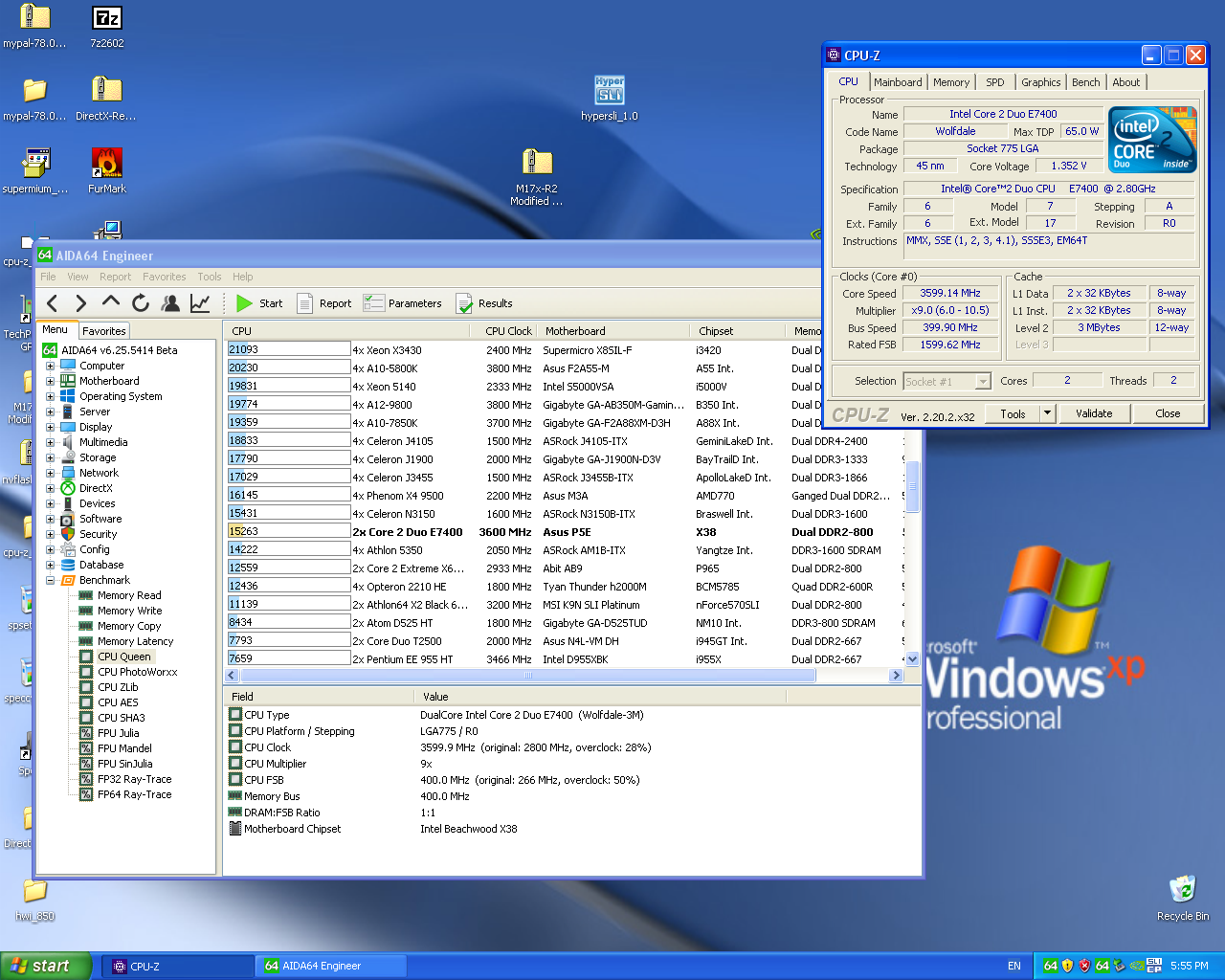The width and height of the screenshot is (1225, 980).
Task: Expand the Motherboard tree node
Action: click(50, 381)
